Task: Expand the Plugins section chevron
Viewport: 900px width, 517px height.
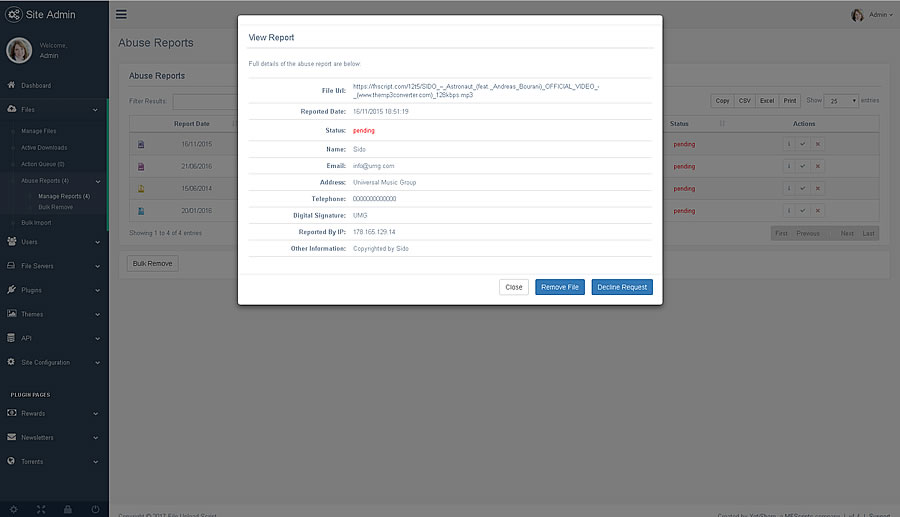Action: 97,290
